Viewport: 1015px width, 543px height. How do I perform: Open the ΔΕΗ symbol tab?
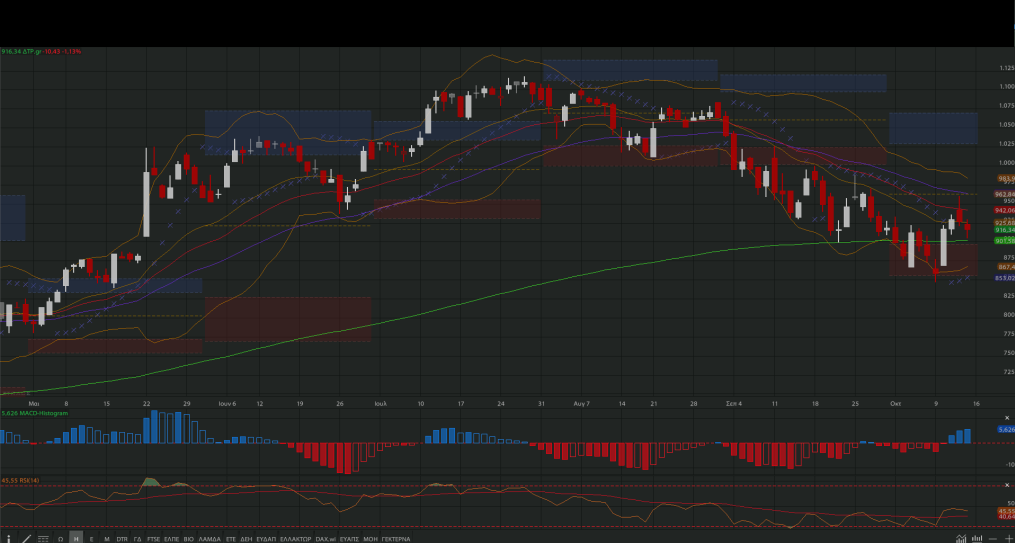click(x=246, y=538)
